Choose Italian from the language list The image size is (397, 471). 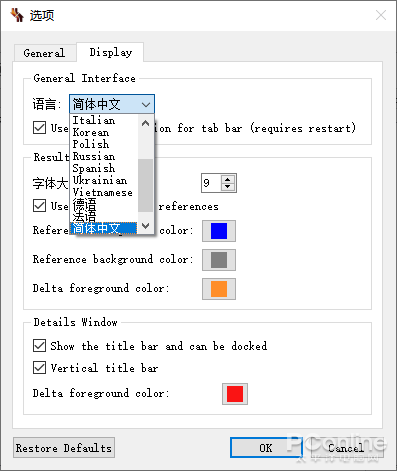point(94,120)
